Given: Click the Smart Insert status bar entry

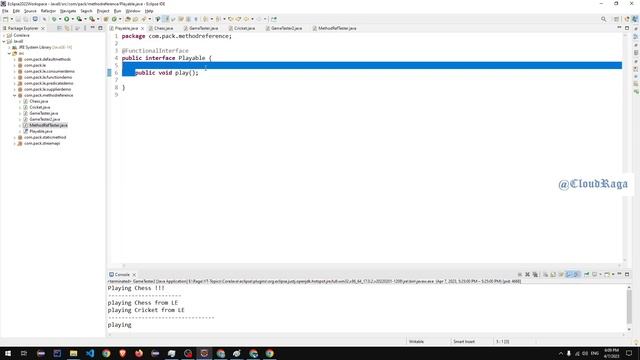Looking at the screenshot, I should 464,341.
